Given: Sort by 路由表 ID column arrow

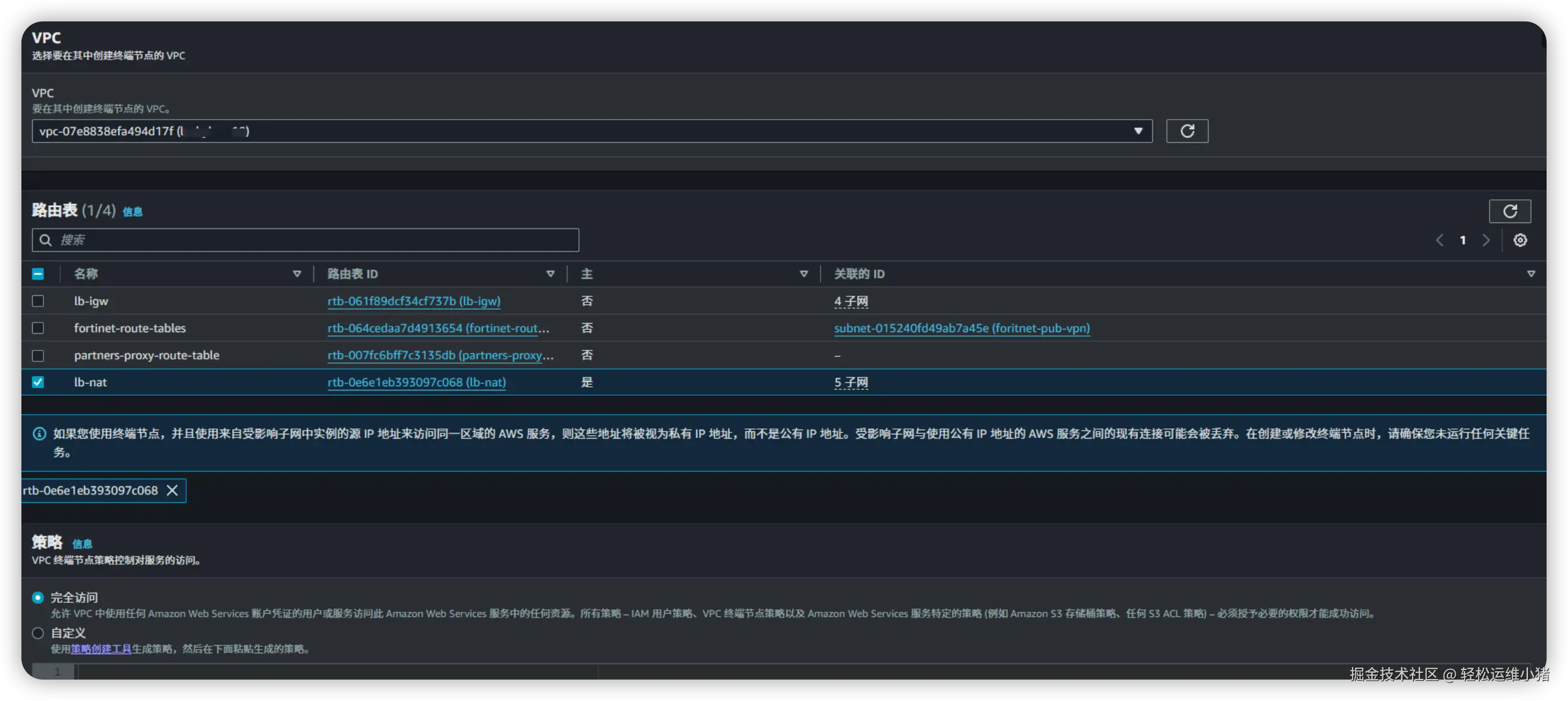Looking at the screenshot, I should 550,274.
